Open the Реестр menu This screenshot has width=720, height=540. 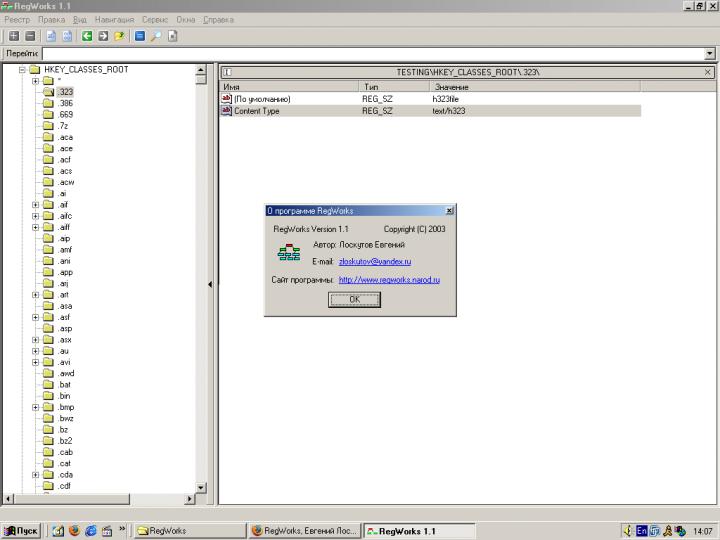(x=17, y=19)
